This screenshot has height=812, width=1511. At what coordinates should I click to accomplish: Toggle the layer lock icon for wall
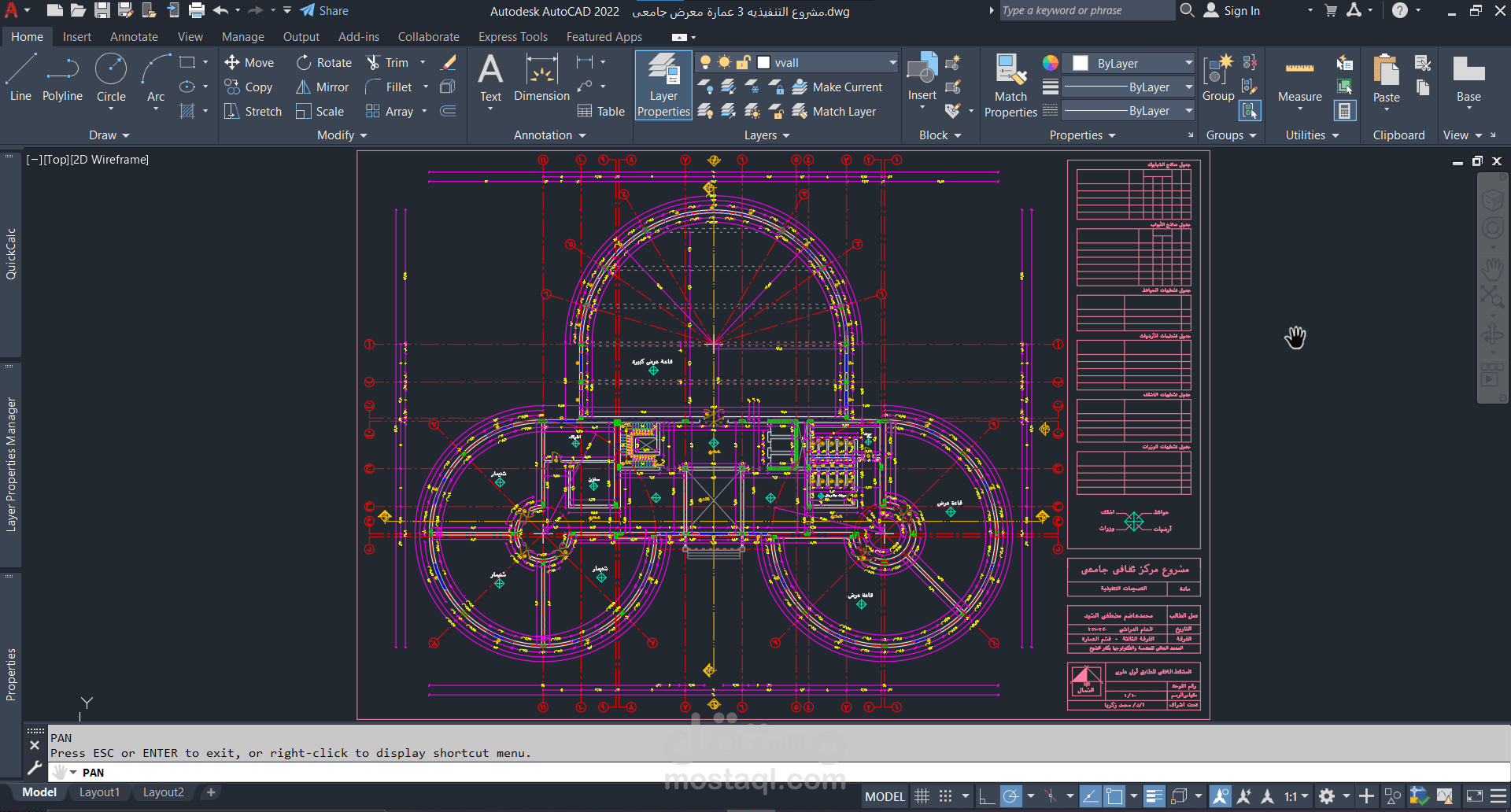coord(744,63)
